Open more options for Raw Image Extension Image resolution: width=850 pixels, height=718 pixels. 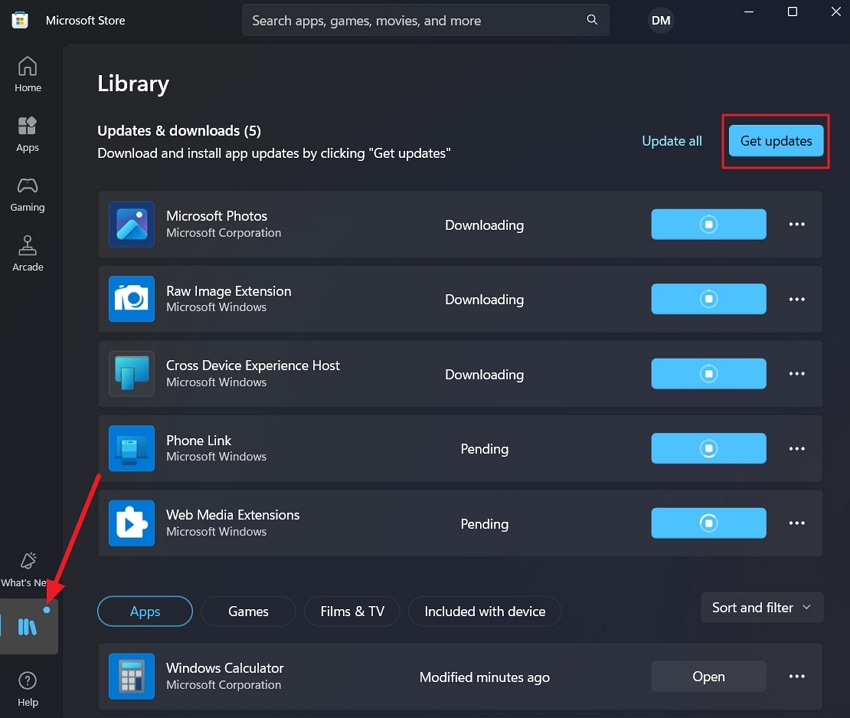797,299
